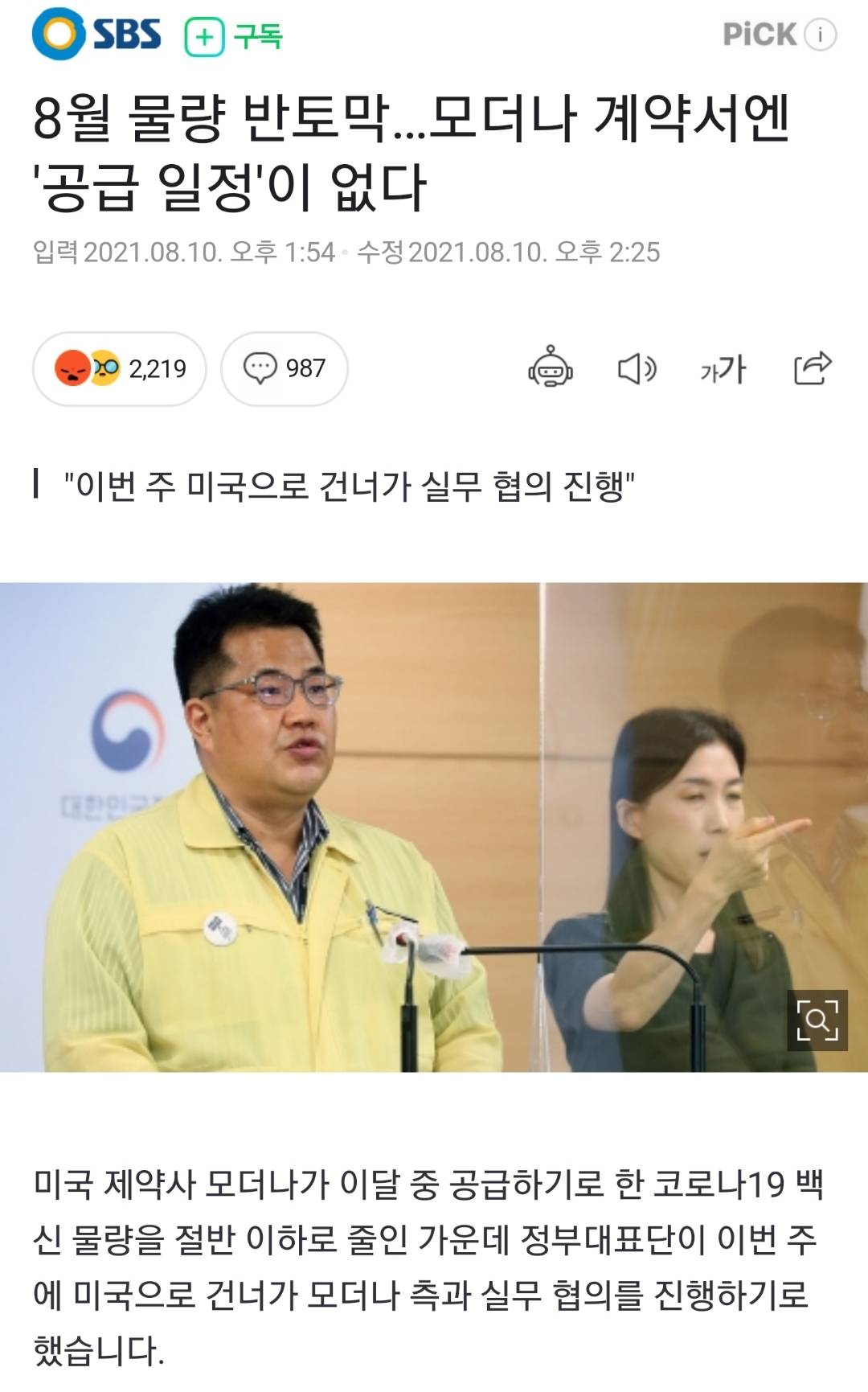The height and width of the screenshot is (1392, 868).
Task: Share the article with the share icon
Action: click(813, 368)
